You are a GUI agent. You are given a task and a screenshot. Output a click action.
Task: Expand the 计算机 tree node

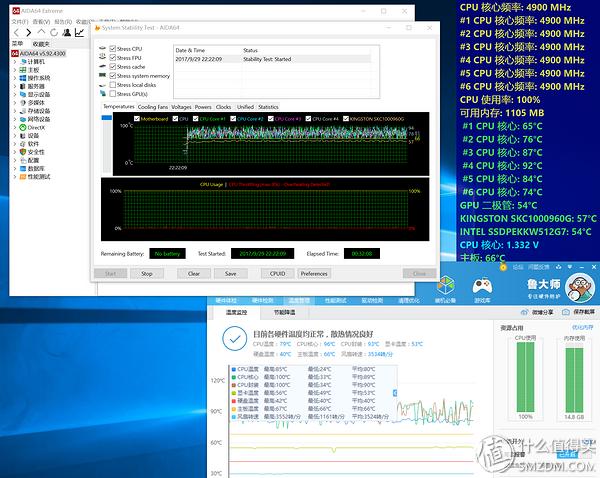tap(15, 62)
